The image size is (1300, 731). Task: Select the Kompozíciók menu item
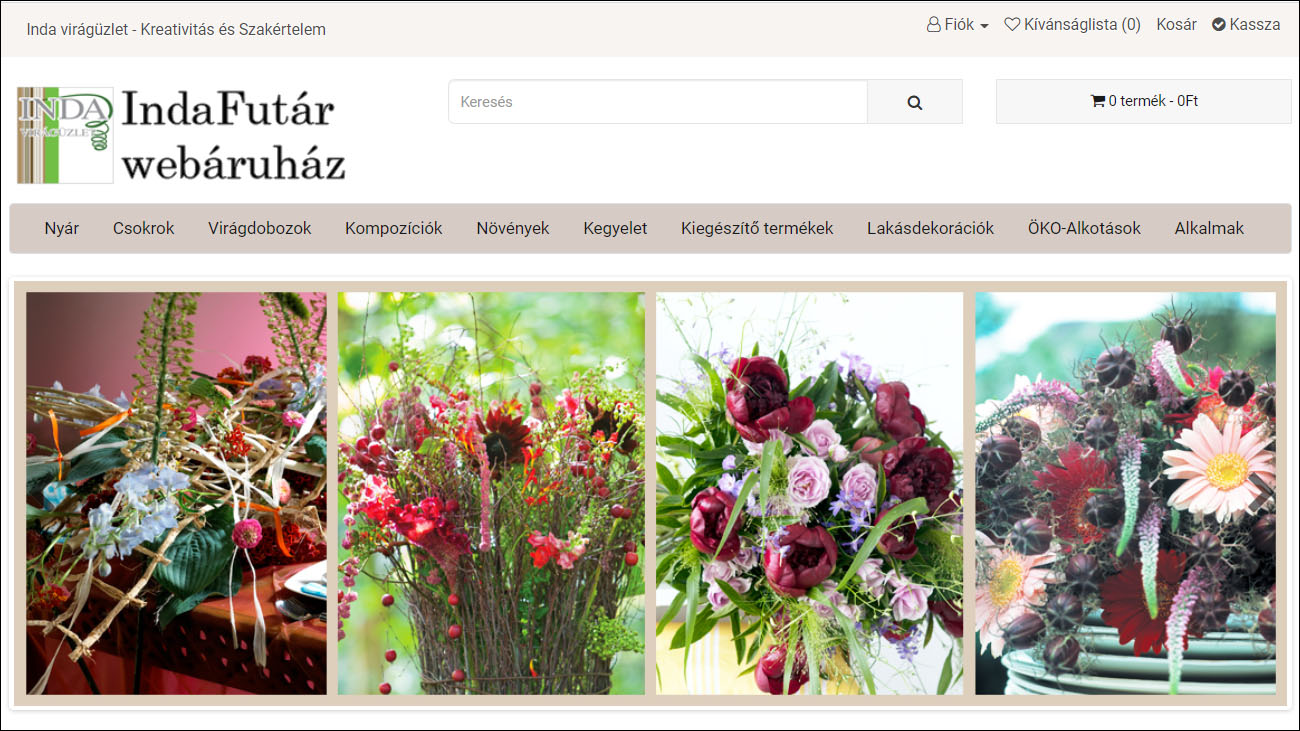[x=394, y=228]
